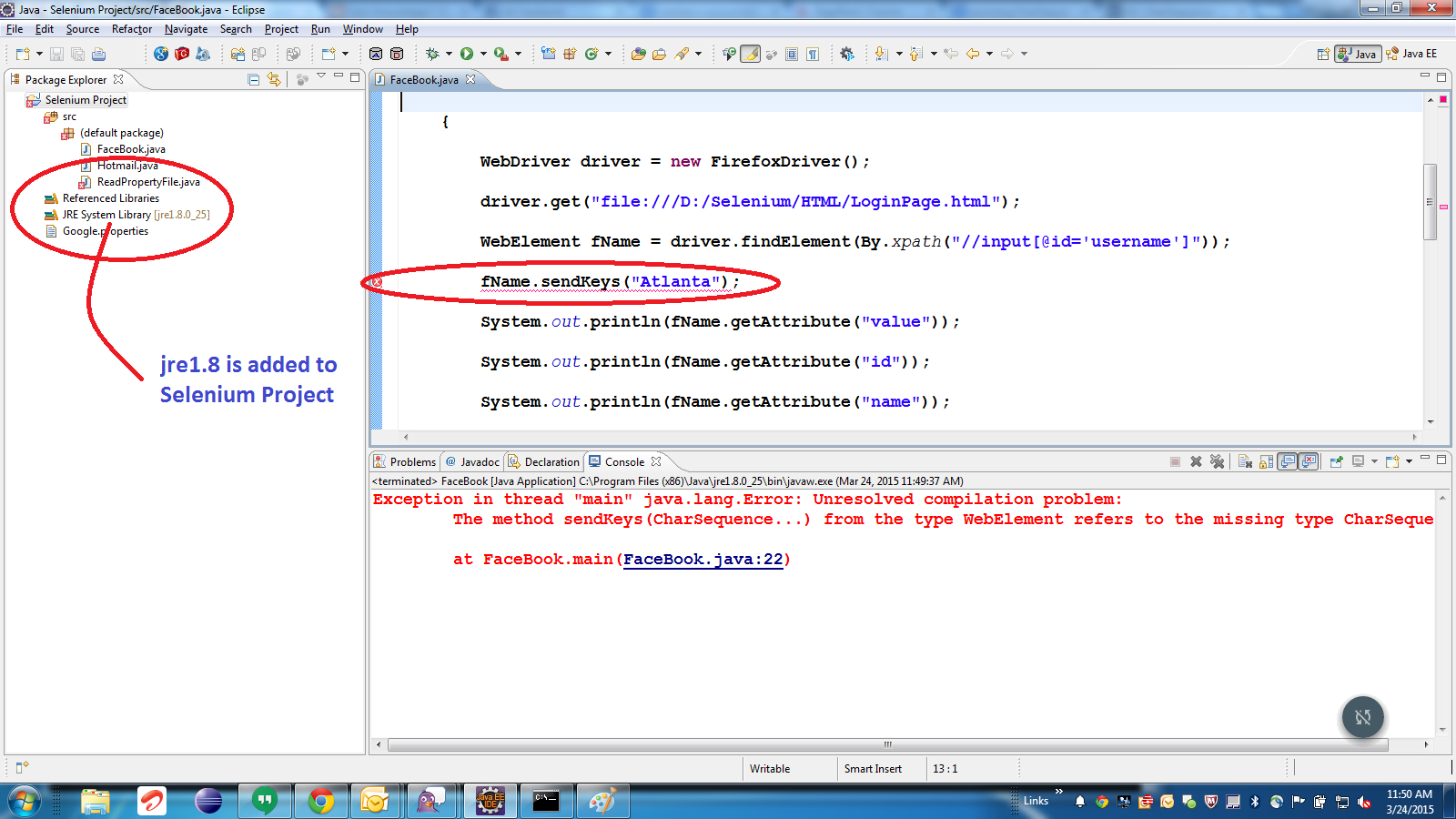Open the Window menu
Screen dimensions: 1456x819
coord(362,29)
